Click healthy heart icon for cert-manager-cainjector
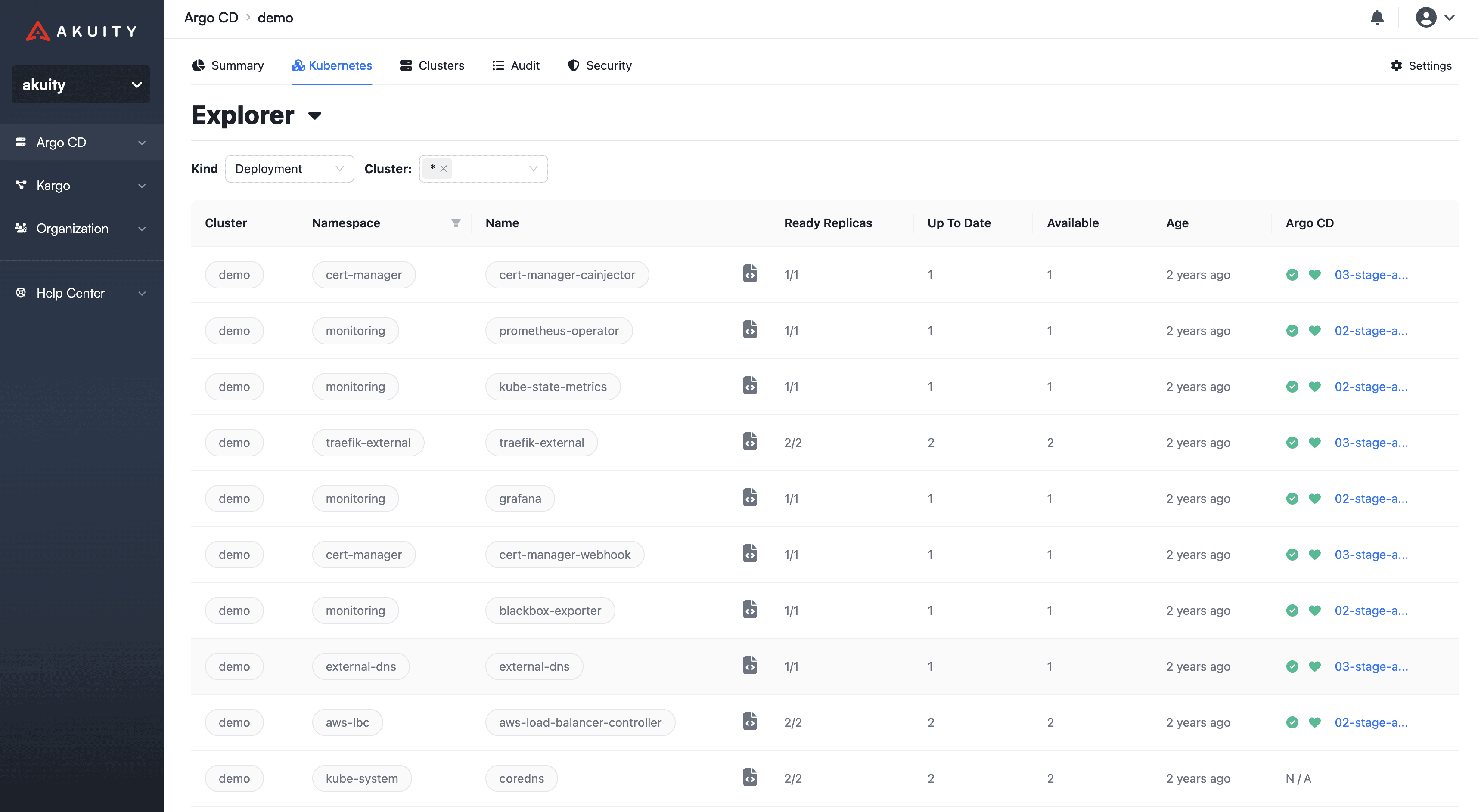Image resolution: width=1478 pixels, height=812 pixels. pyautogui.click(x=1314, y=275)
